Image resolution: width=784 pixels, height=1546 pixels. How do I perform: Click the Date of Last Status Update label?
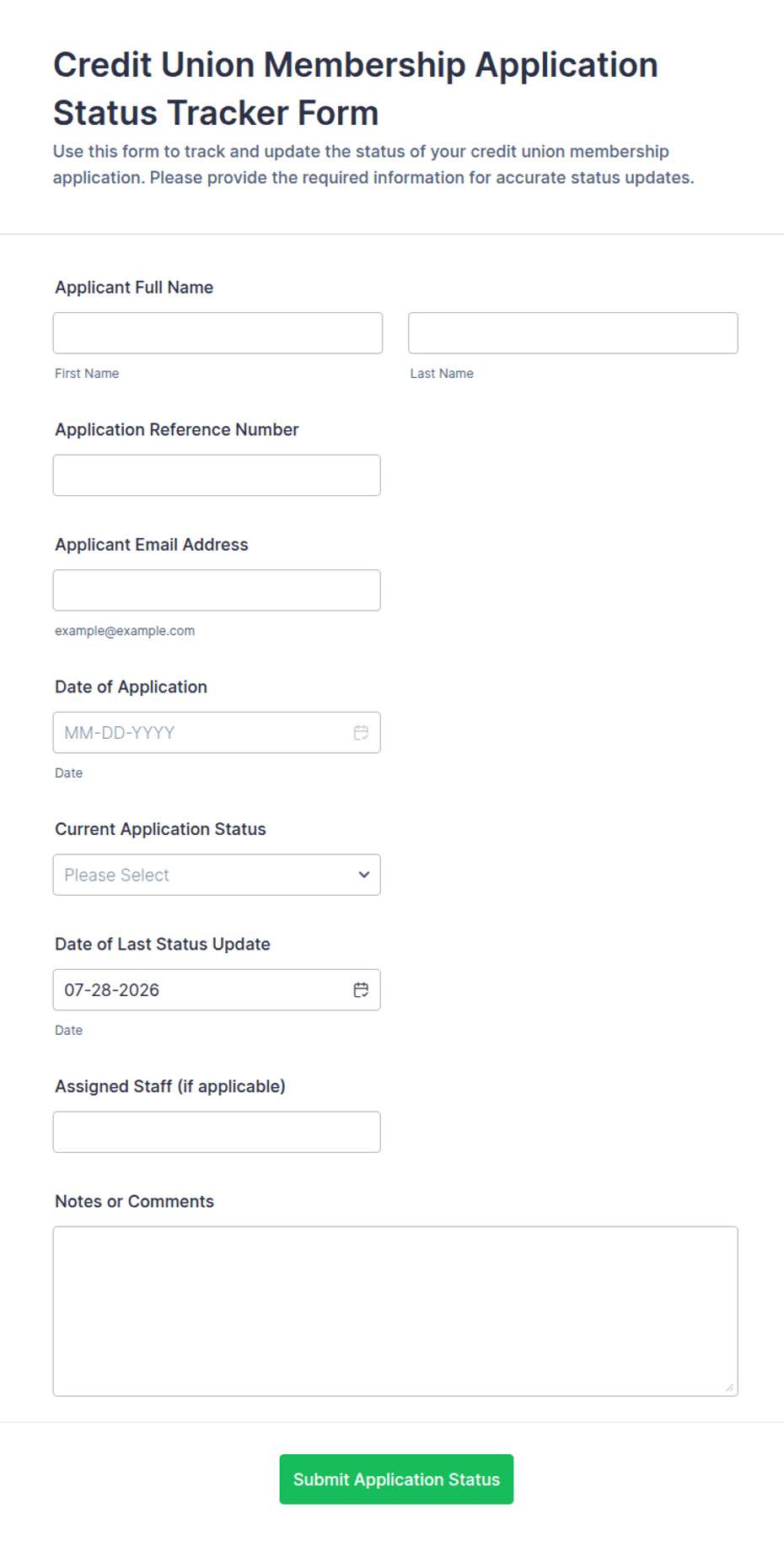pos(163,944)
